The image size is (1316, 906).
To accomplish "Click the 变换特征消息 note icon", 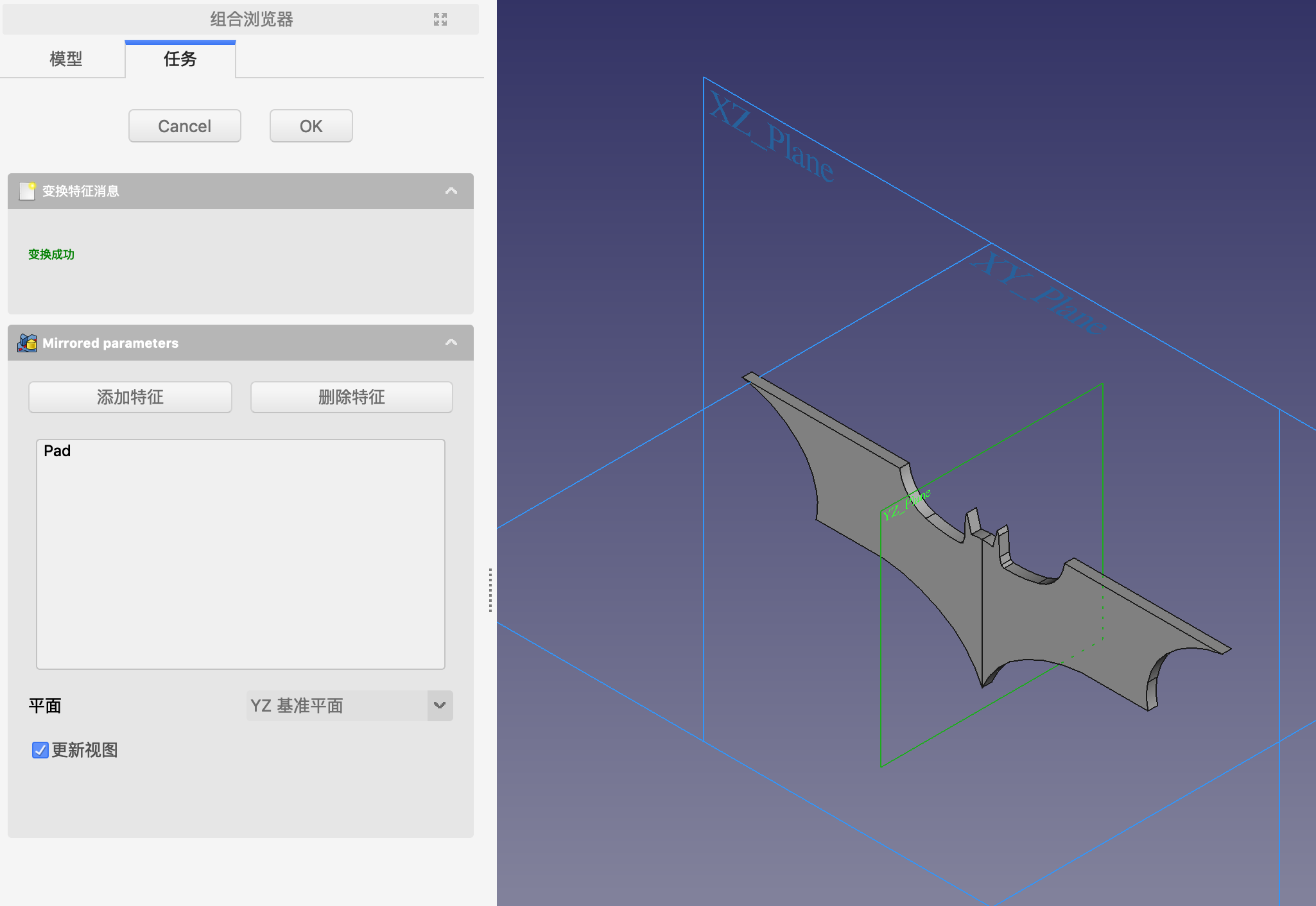I will coord(27,191).
